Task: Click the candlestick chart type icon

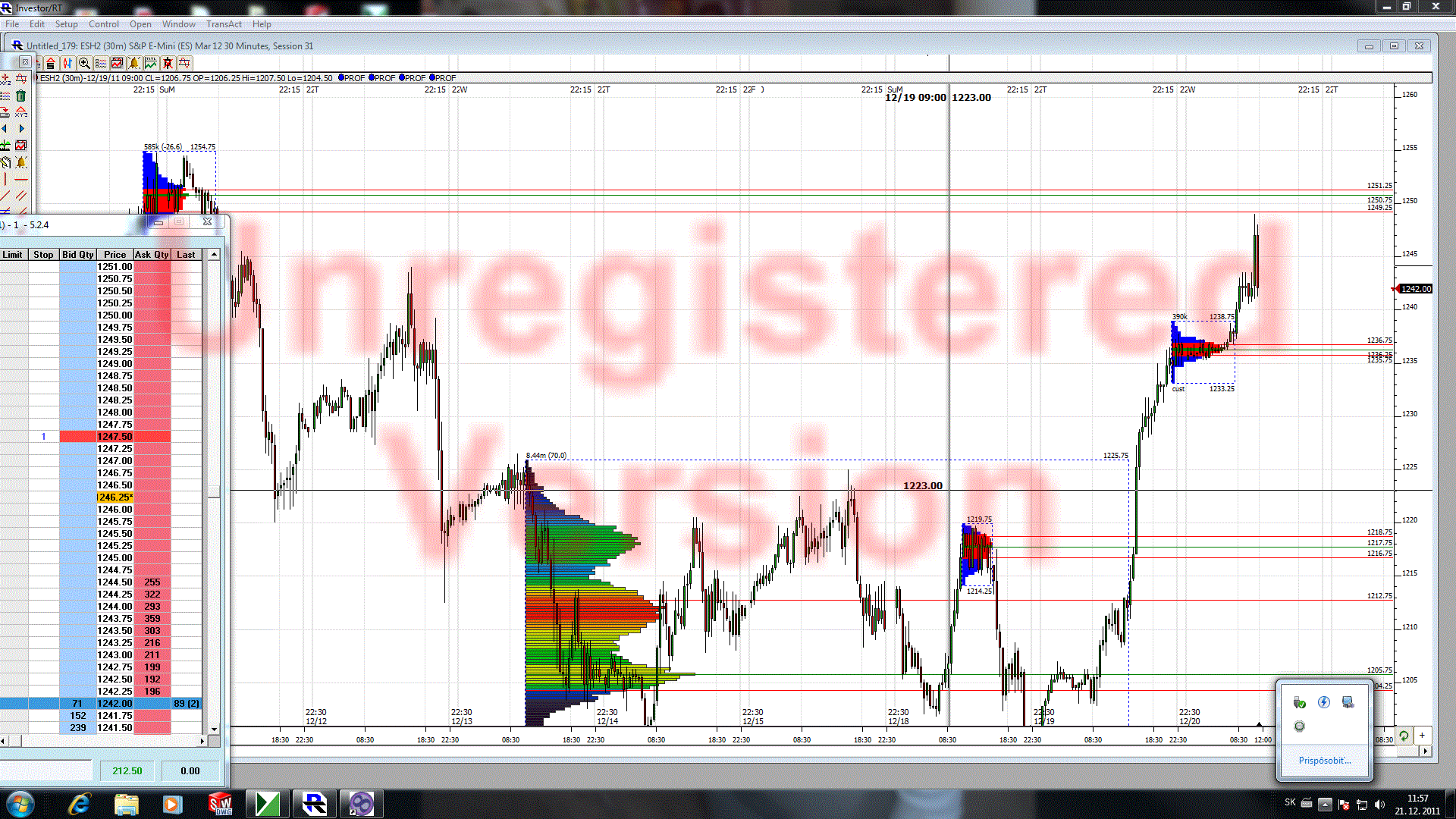Action: [x=67, y=64]
